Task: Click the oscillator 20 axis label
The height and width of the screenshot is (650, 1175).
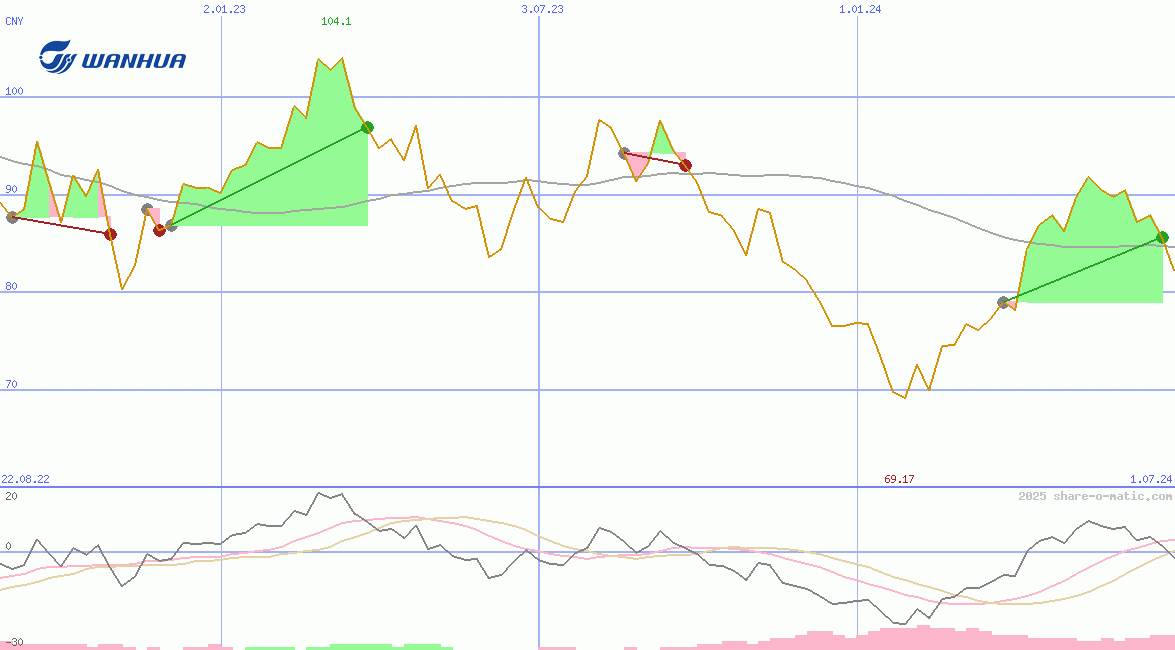Action: pyautogui.click(x=11, y=496)
